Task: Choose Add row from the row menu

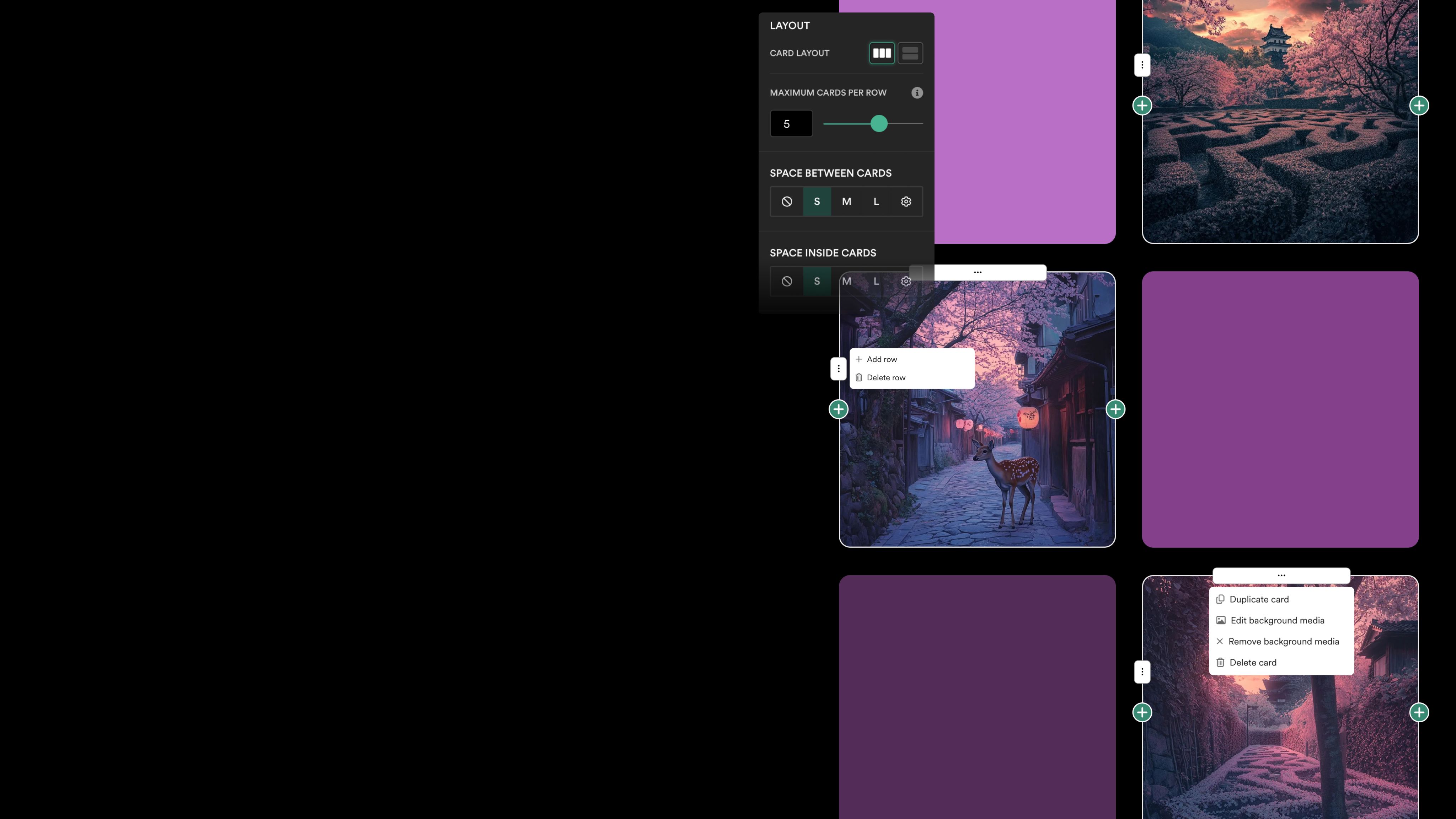Action: (881, 359)
